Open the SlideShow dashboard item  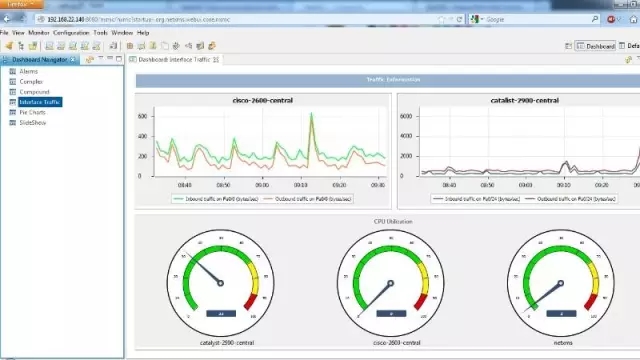coord(33,122)
